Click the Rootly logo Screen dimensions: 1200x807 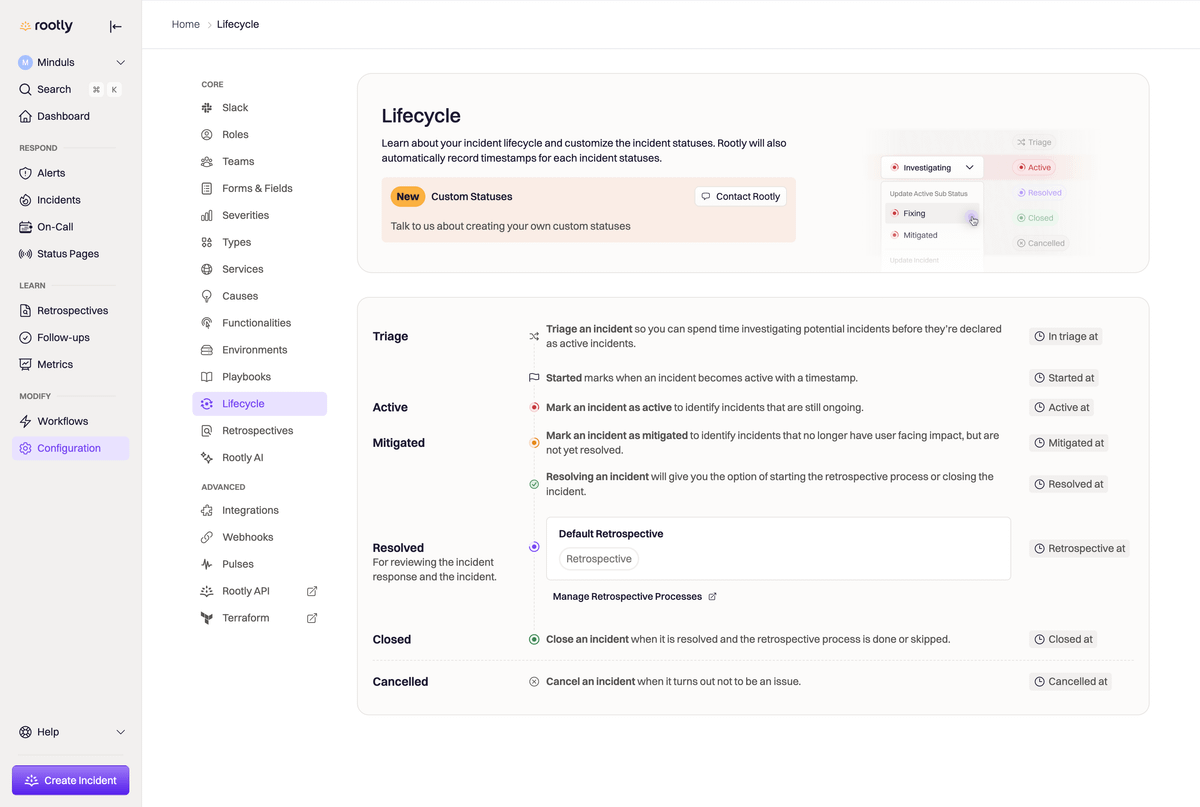tap(46, 27)
